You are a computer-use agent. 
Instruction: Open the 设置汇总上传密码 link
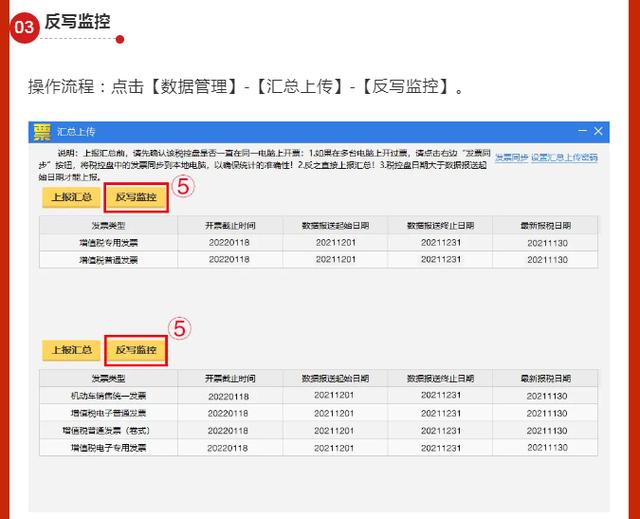[x=564, y=157]
